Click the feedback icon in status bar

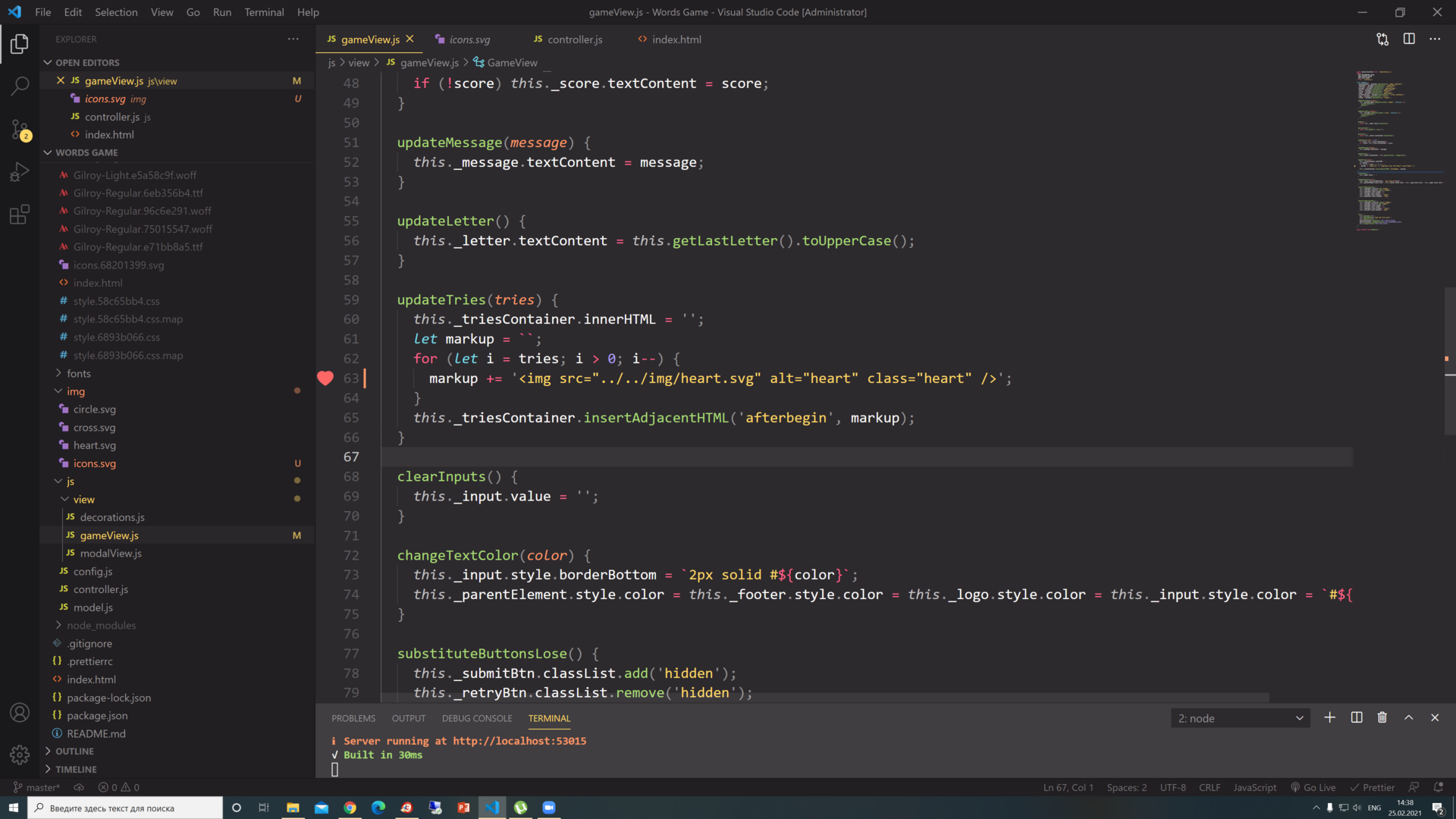click(1414, 787)
